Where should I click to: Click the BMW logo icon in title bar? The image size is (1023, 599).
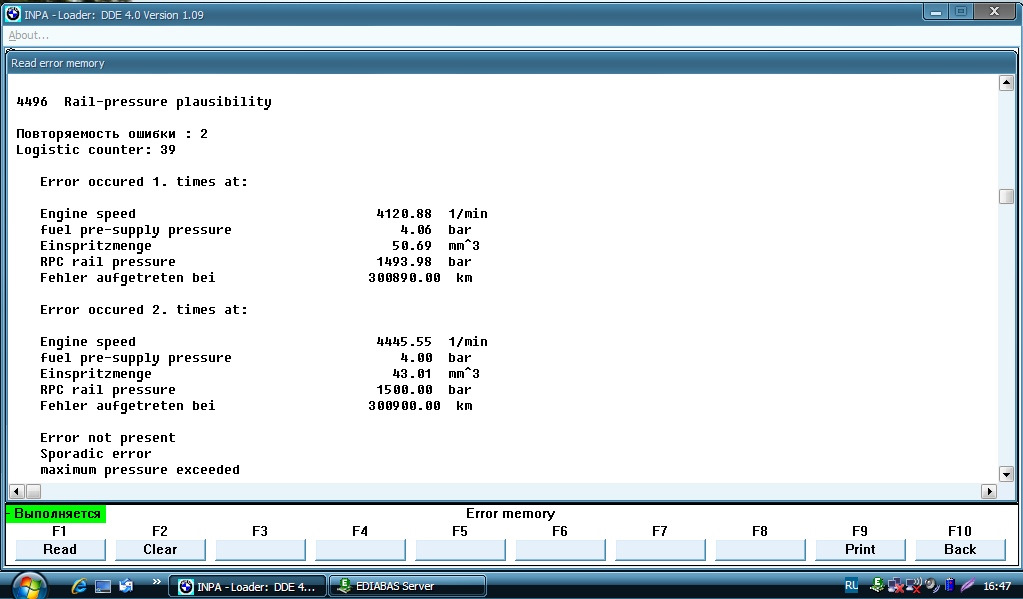point(13,14)
